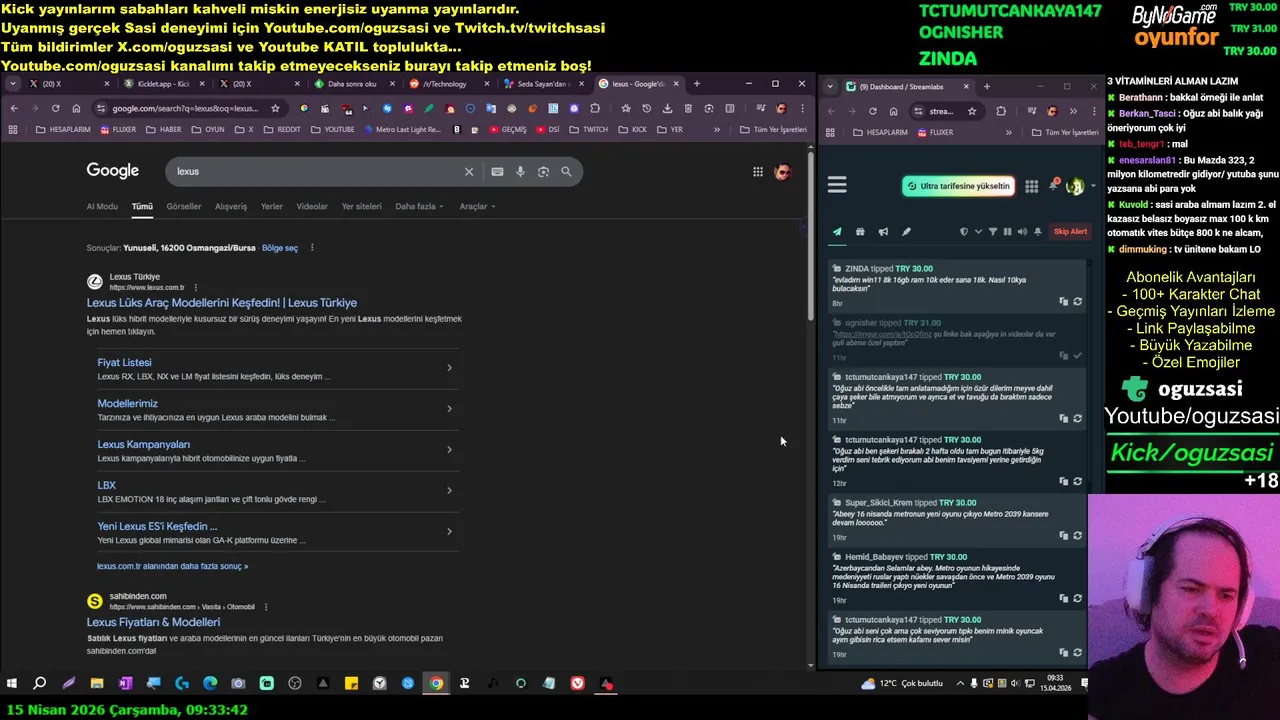Open OneNote from the taskbar
This screenshot has height=720, width=1280.
pyautogui.click(x=125, y=684)
